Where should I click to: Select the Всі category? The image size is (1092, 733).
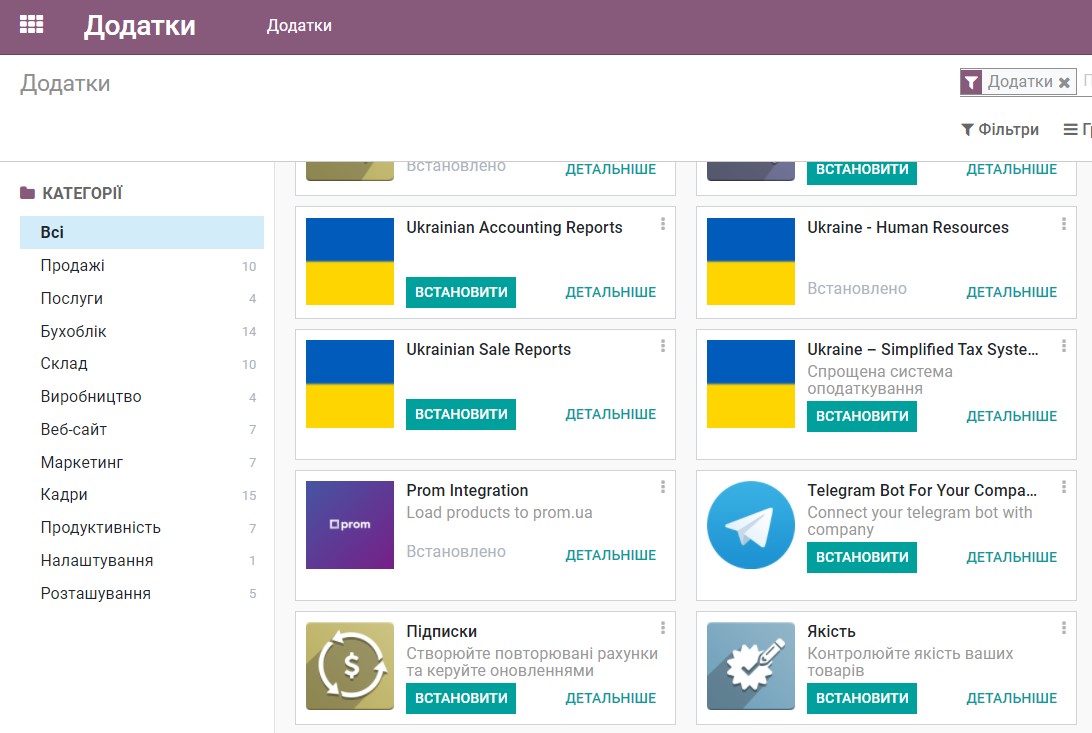[x=49, y=232]
